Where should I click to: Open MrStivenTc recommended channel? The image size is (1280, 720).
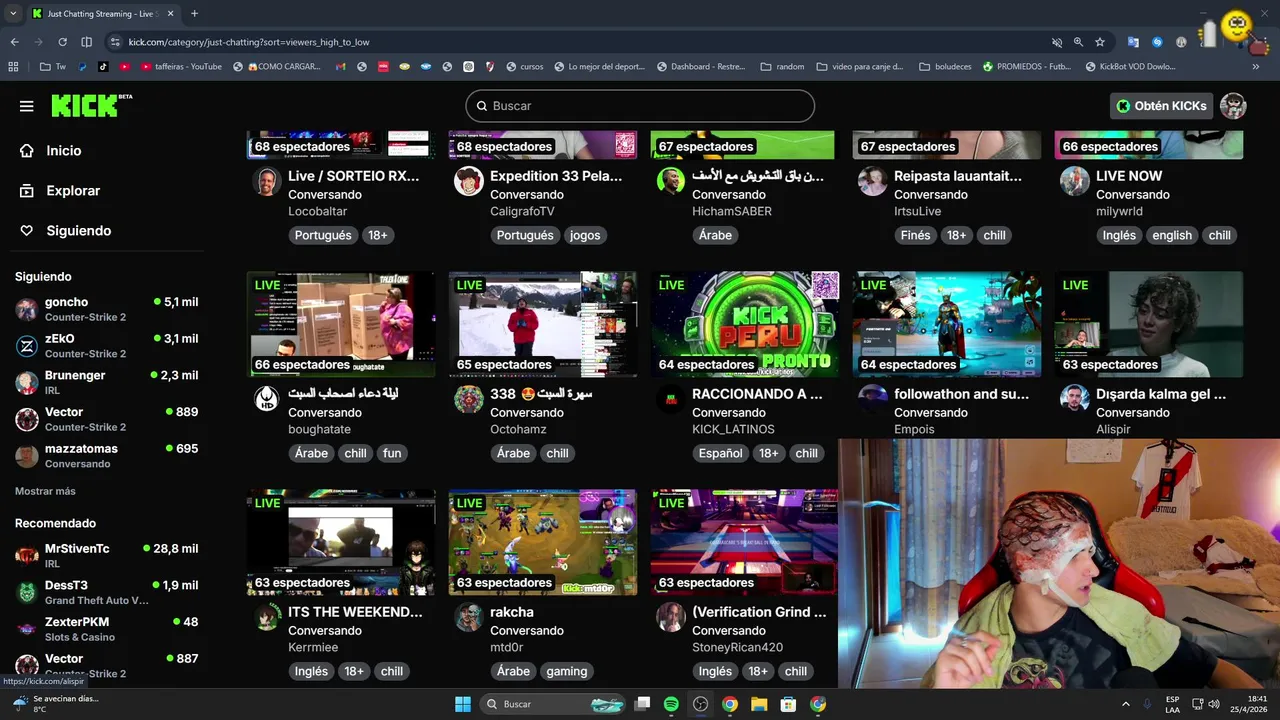107,556
